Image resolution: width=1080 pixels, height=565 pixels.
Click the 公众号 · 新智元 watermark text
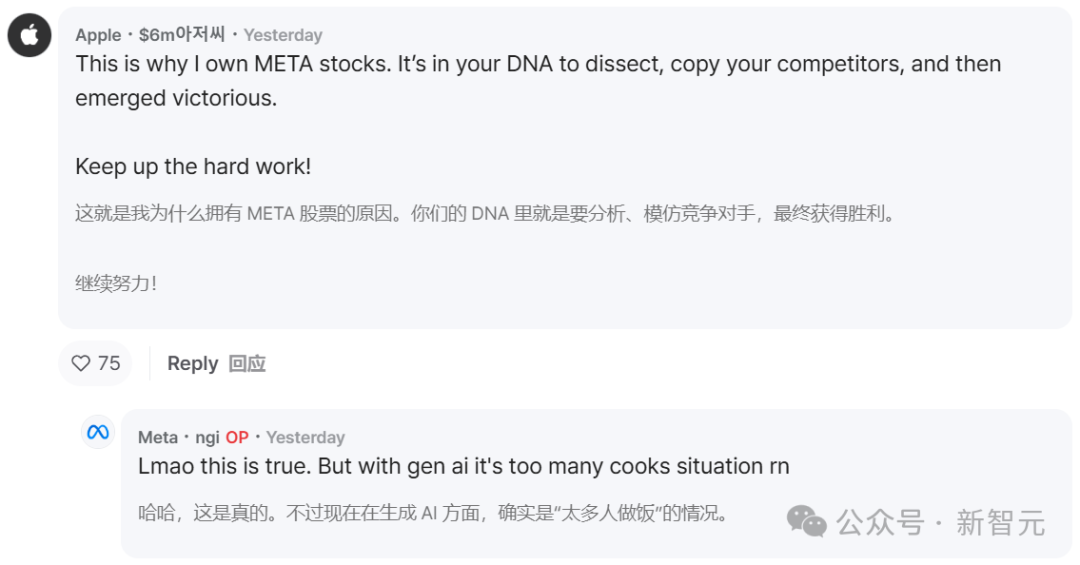tap(940, 522)
